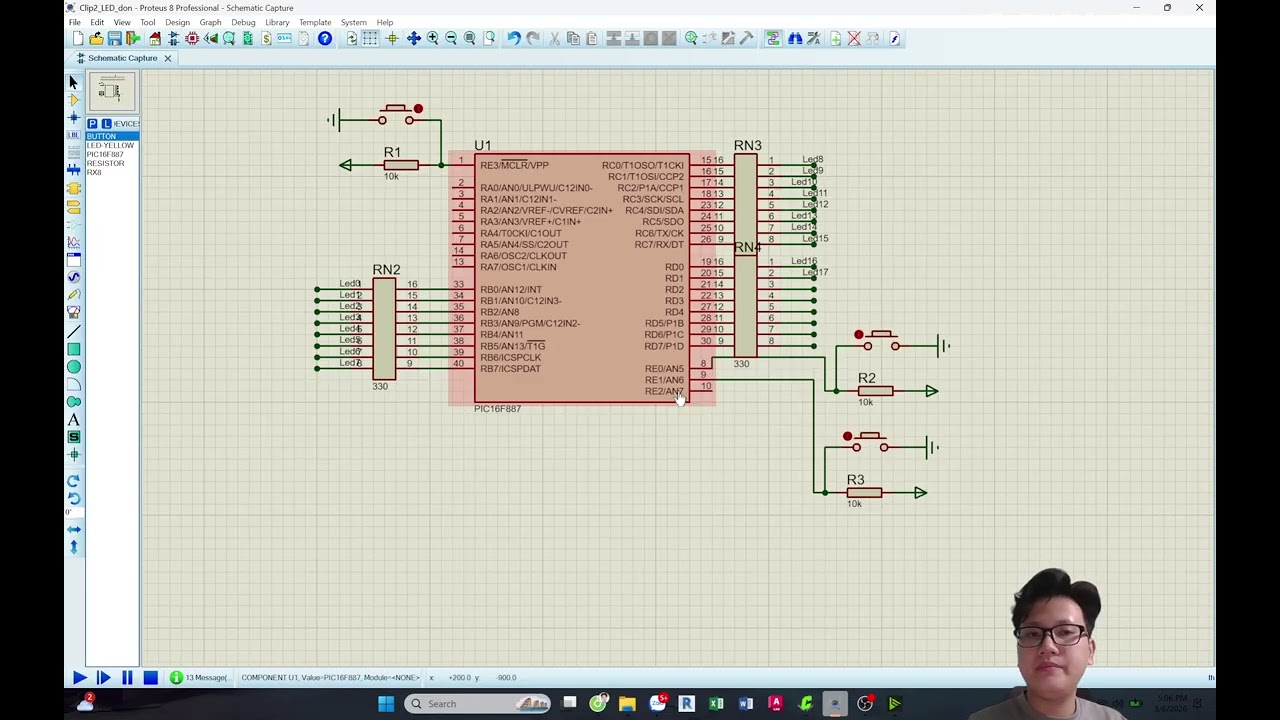Open the search binoculars tool
This screenshot has width=1280, height=720.
pyautogui.click(x=795, y=38)
